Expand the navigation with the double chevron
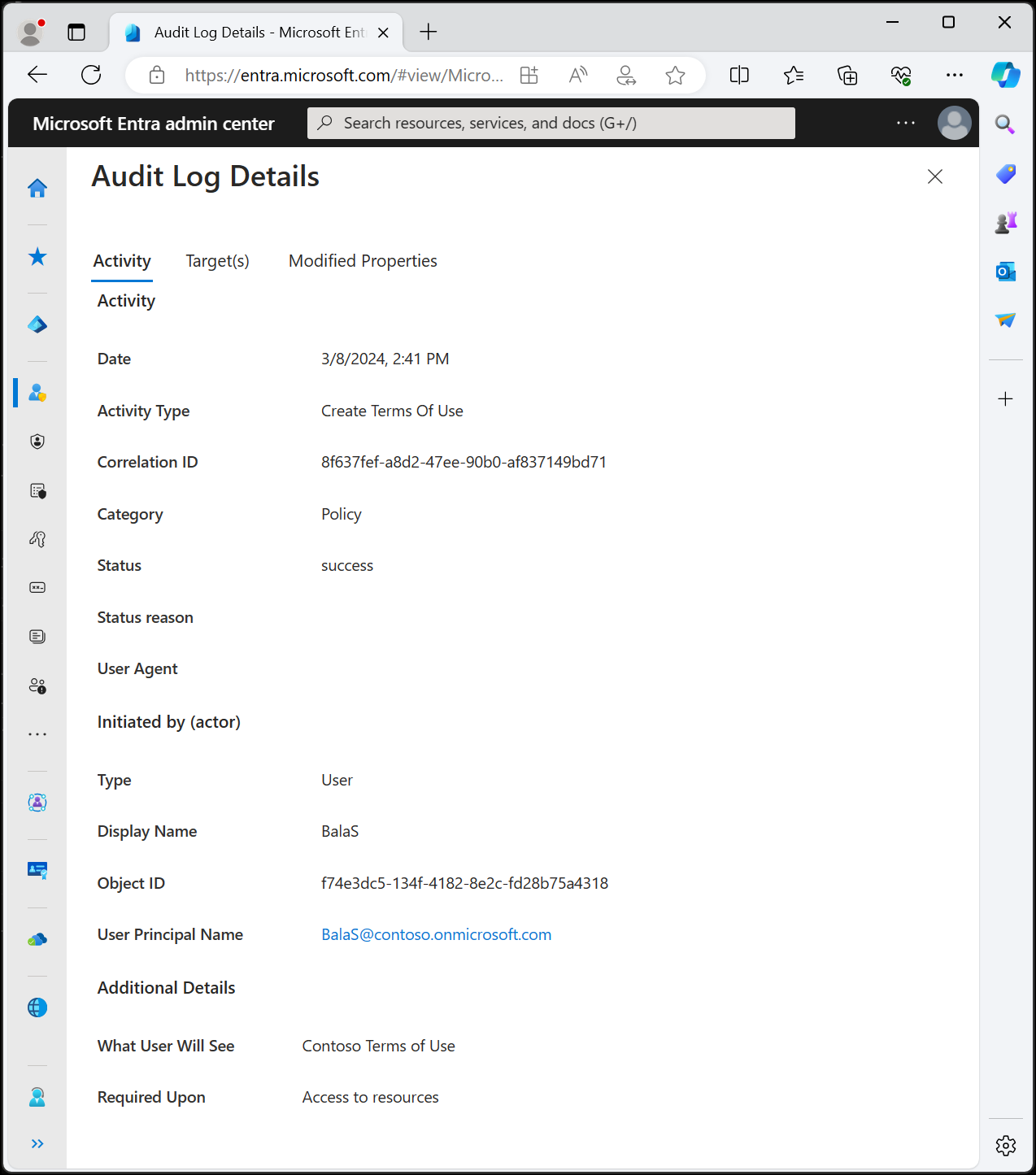Viewport: 1036px width, 1175px height. (x=37, y=1142)
